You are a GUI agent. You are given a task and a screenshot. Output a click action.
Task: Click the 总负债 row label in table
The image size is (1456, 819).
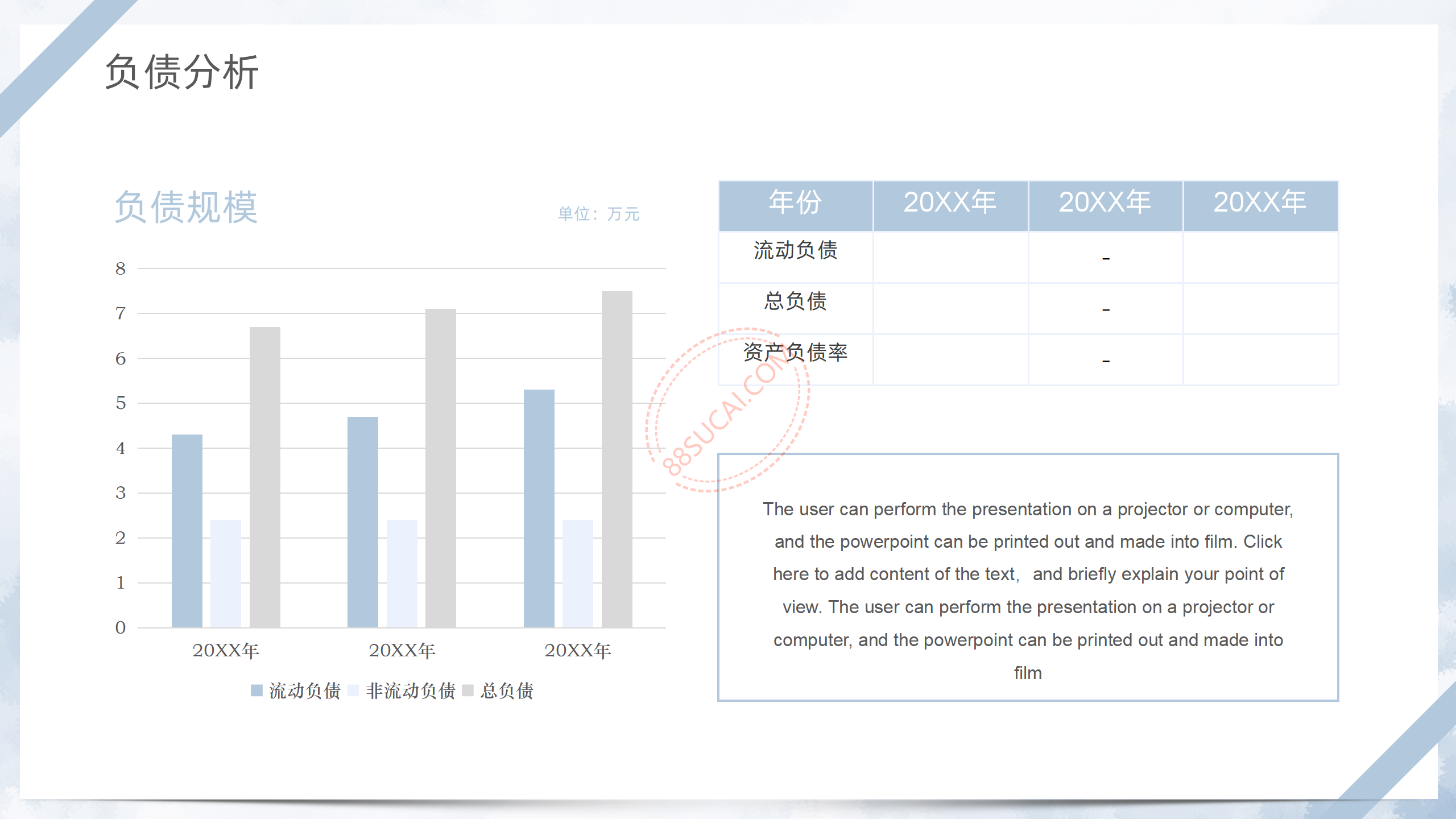796,301
